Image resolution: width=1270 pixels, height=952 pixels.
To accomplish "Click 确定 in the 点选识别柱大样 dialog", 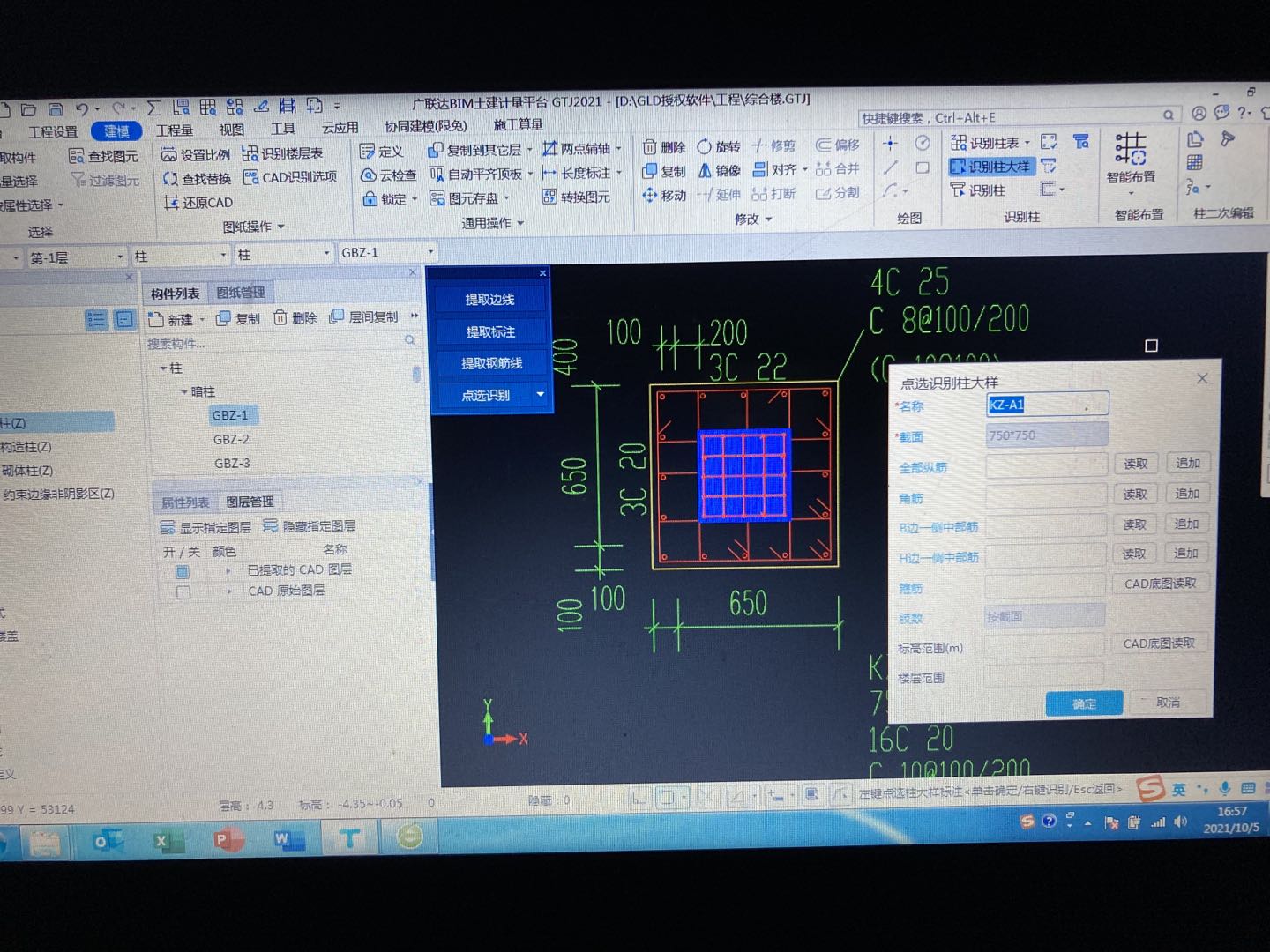I will [1084, 703].
